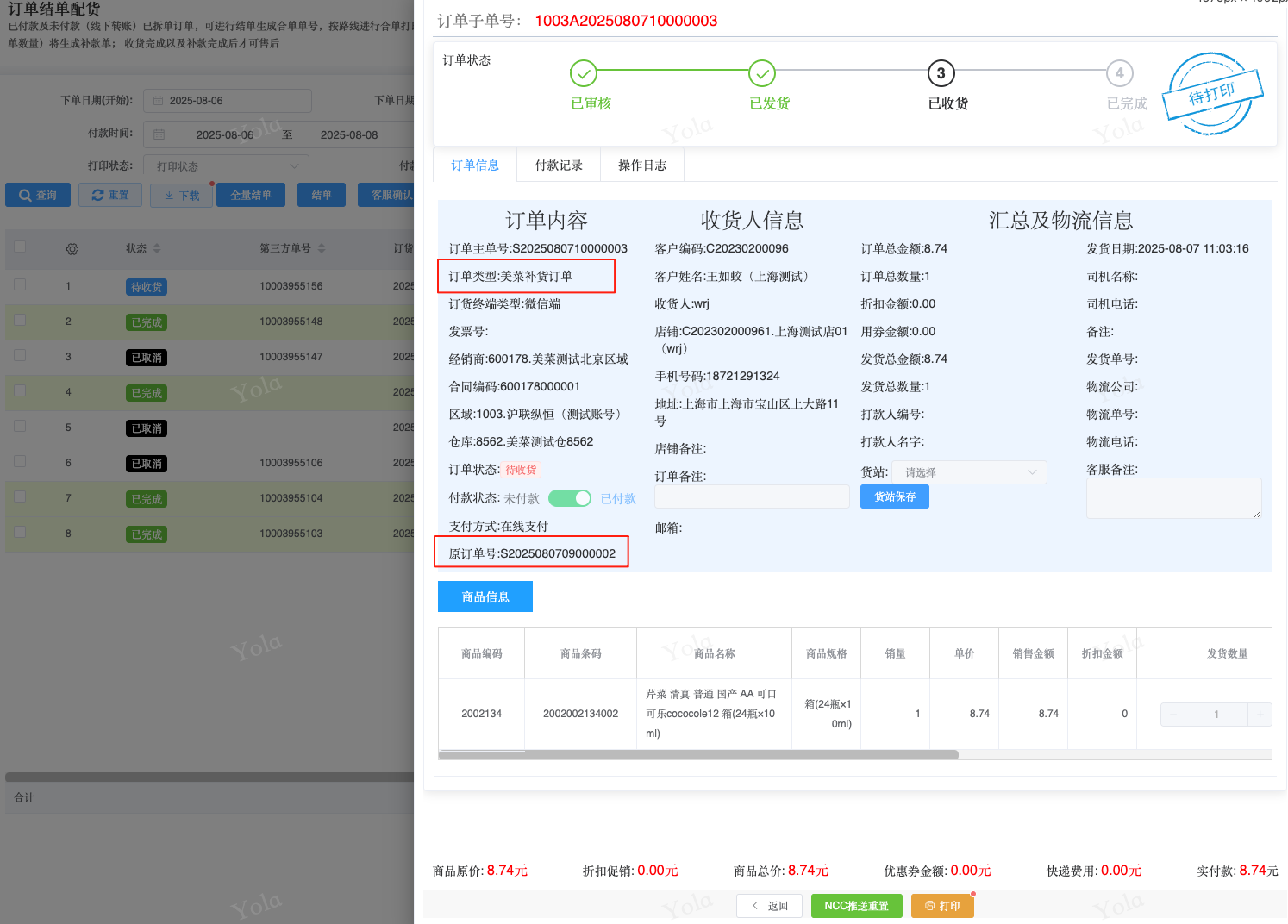Image resolution: width=1288 pixels, height=924 pixels.
Task: Open the 操作日志 tab
Action: pos(642,165)
